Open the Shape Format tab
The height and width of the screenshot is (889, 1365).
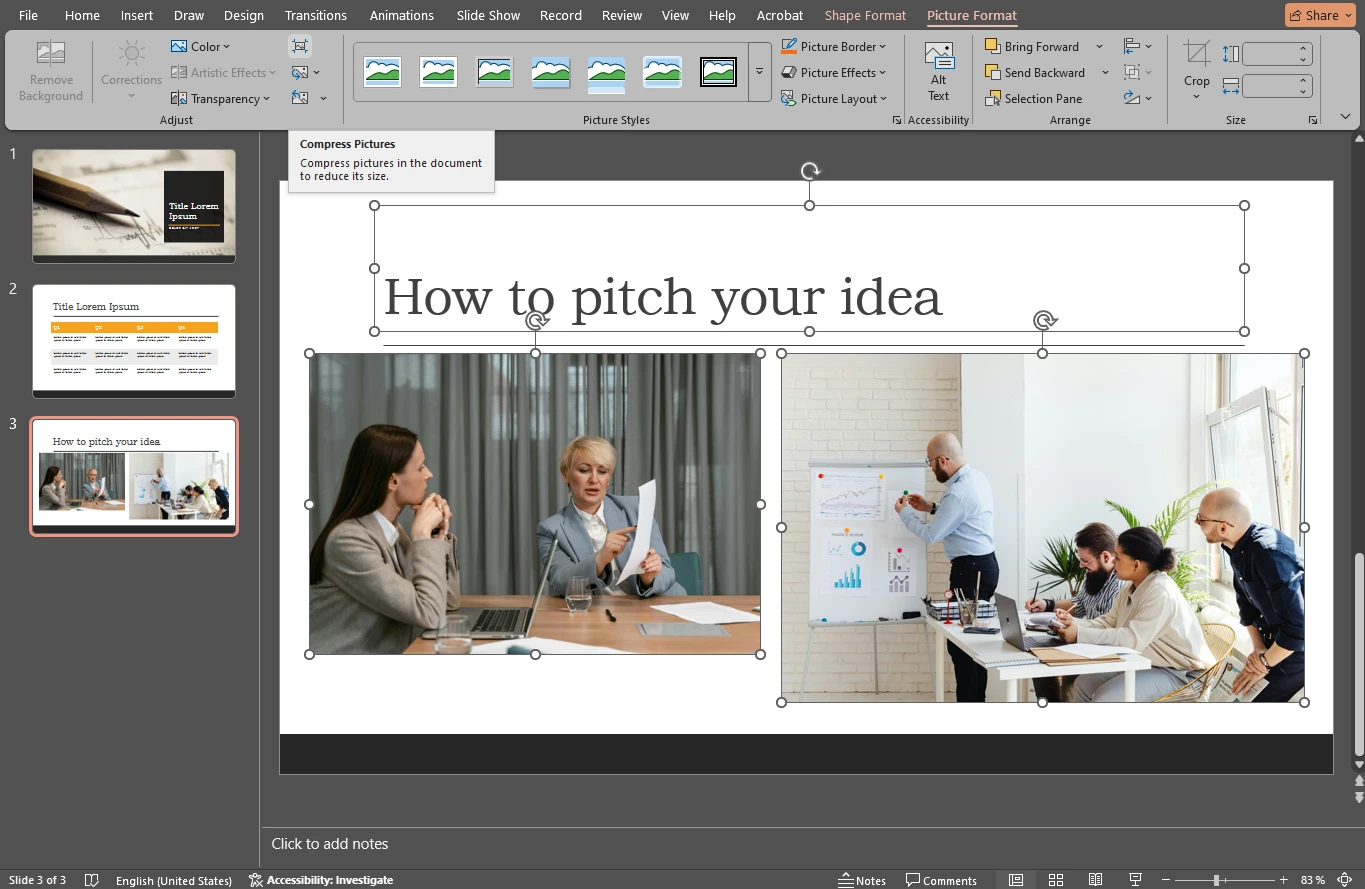tap(865, 15)
